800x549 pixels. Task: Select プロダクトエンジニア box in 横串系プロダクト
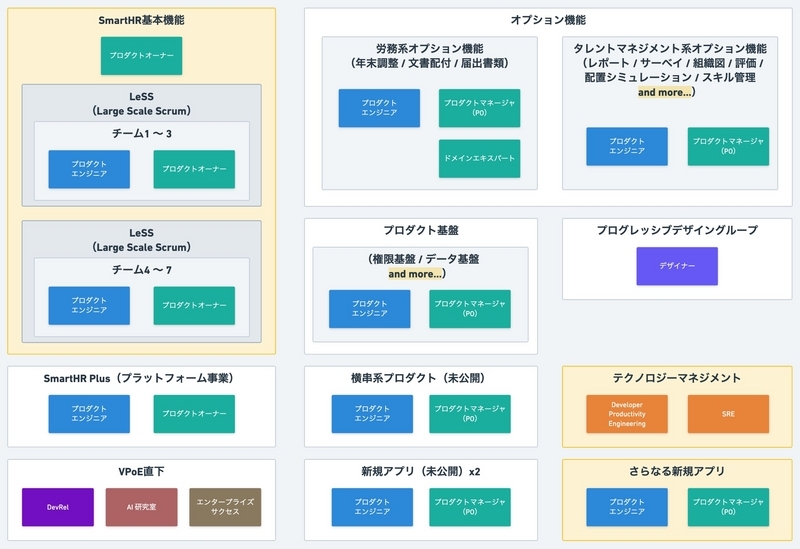point(372,414)
